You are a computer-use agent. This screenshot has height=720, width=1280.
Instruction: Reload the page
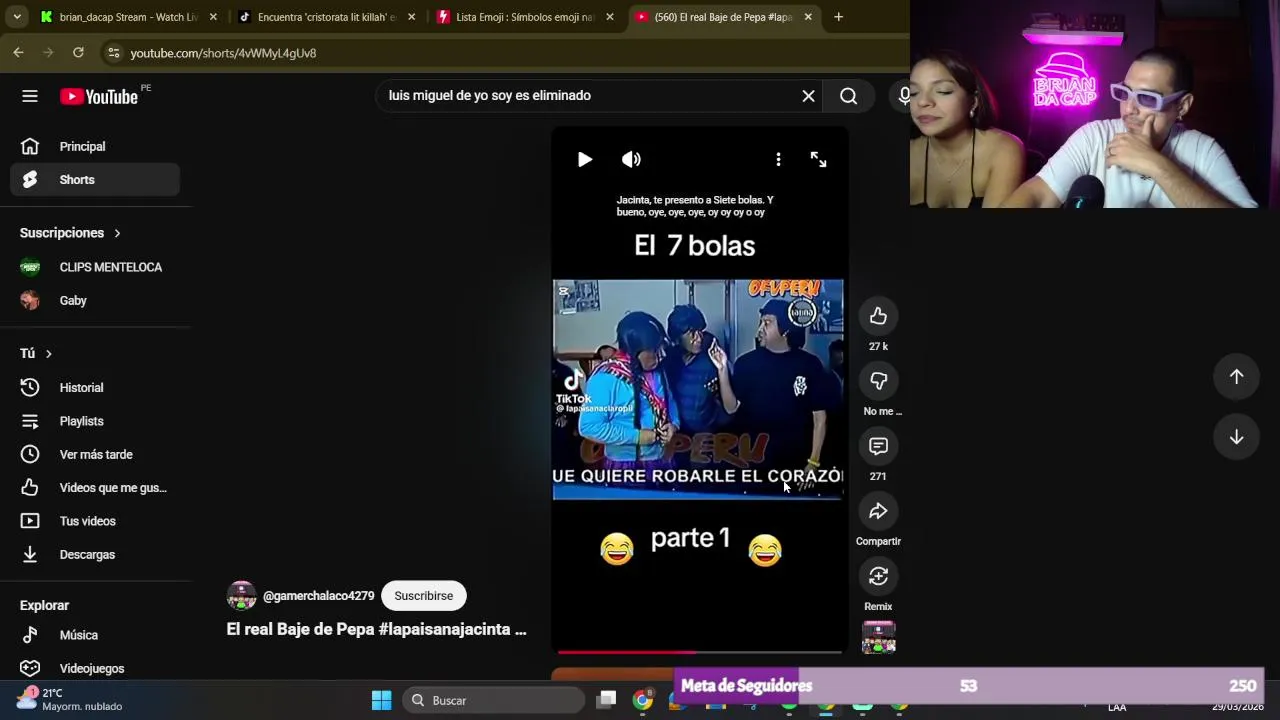coord(78,52)
